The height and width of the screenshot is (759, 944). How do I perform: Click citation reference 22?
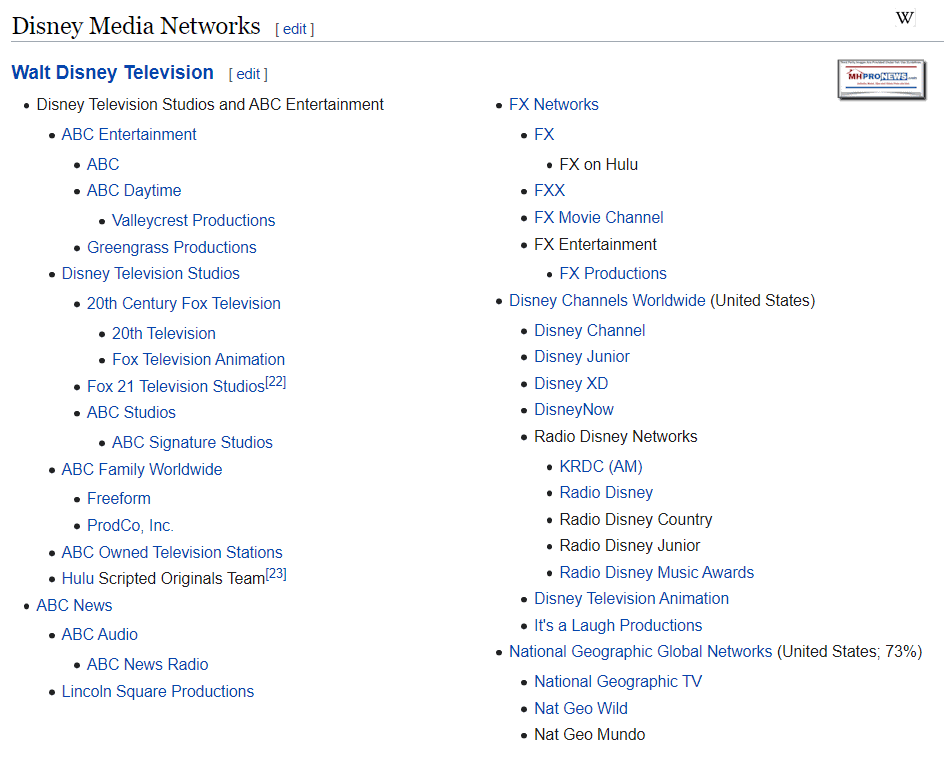276,382
